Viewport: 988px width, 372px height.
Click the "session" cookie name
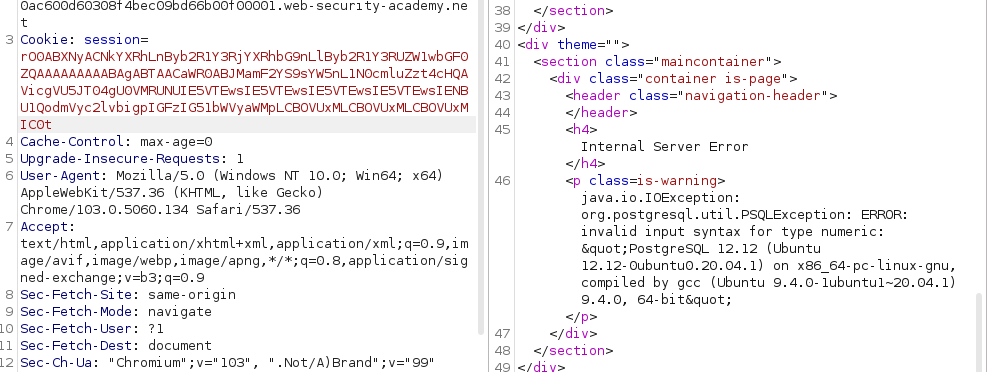[113, 40]
